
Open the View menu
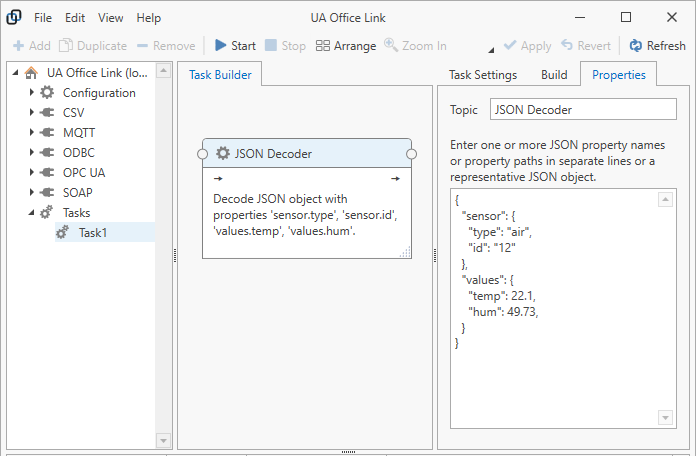pos(111,18)
